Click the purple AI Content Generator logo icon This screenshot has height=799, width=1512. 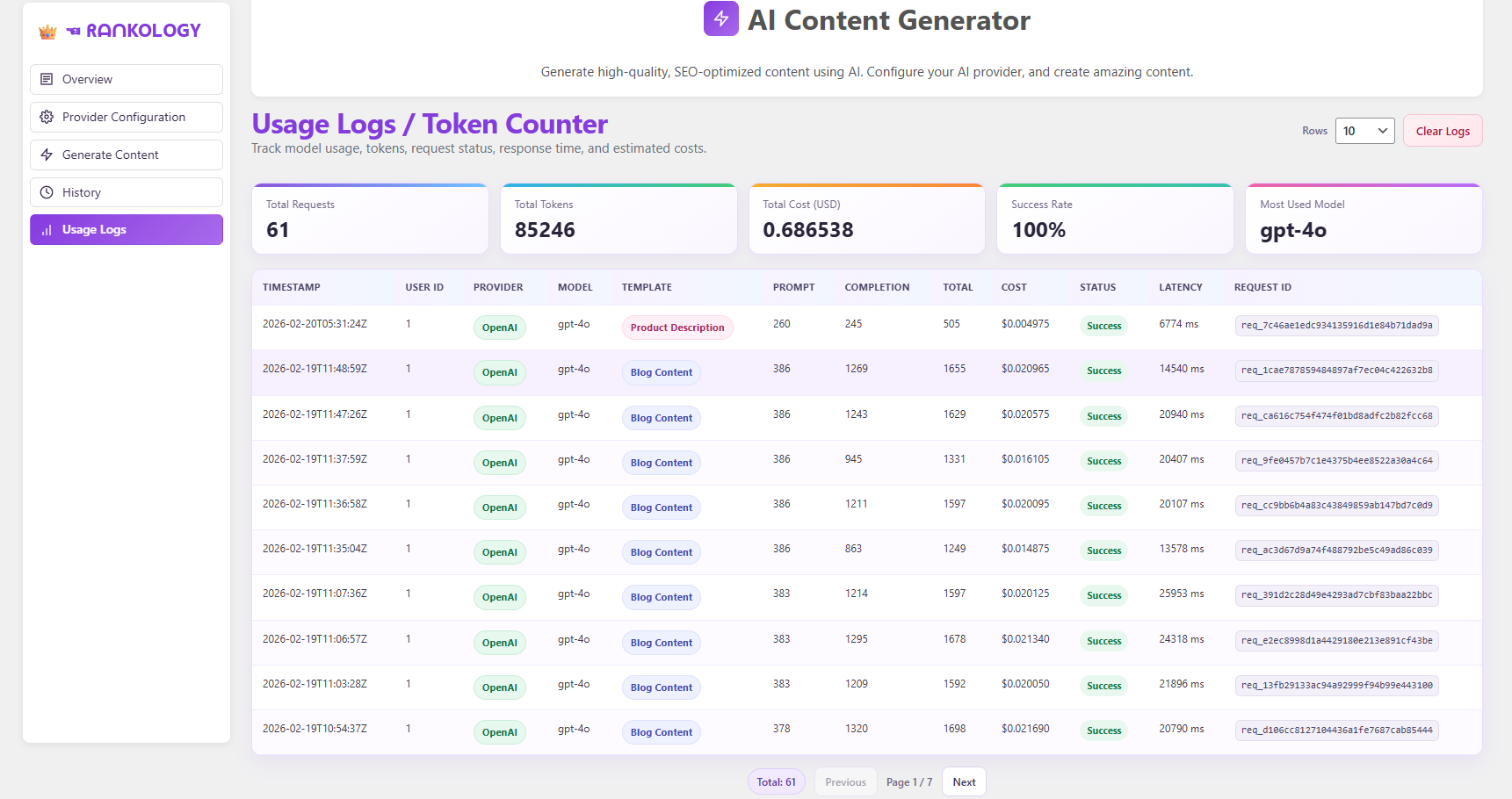click(x=720, y=19)
